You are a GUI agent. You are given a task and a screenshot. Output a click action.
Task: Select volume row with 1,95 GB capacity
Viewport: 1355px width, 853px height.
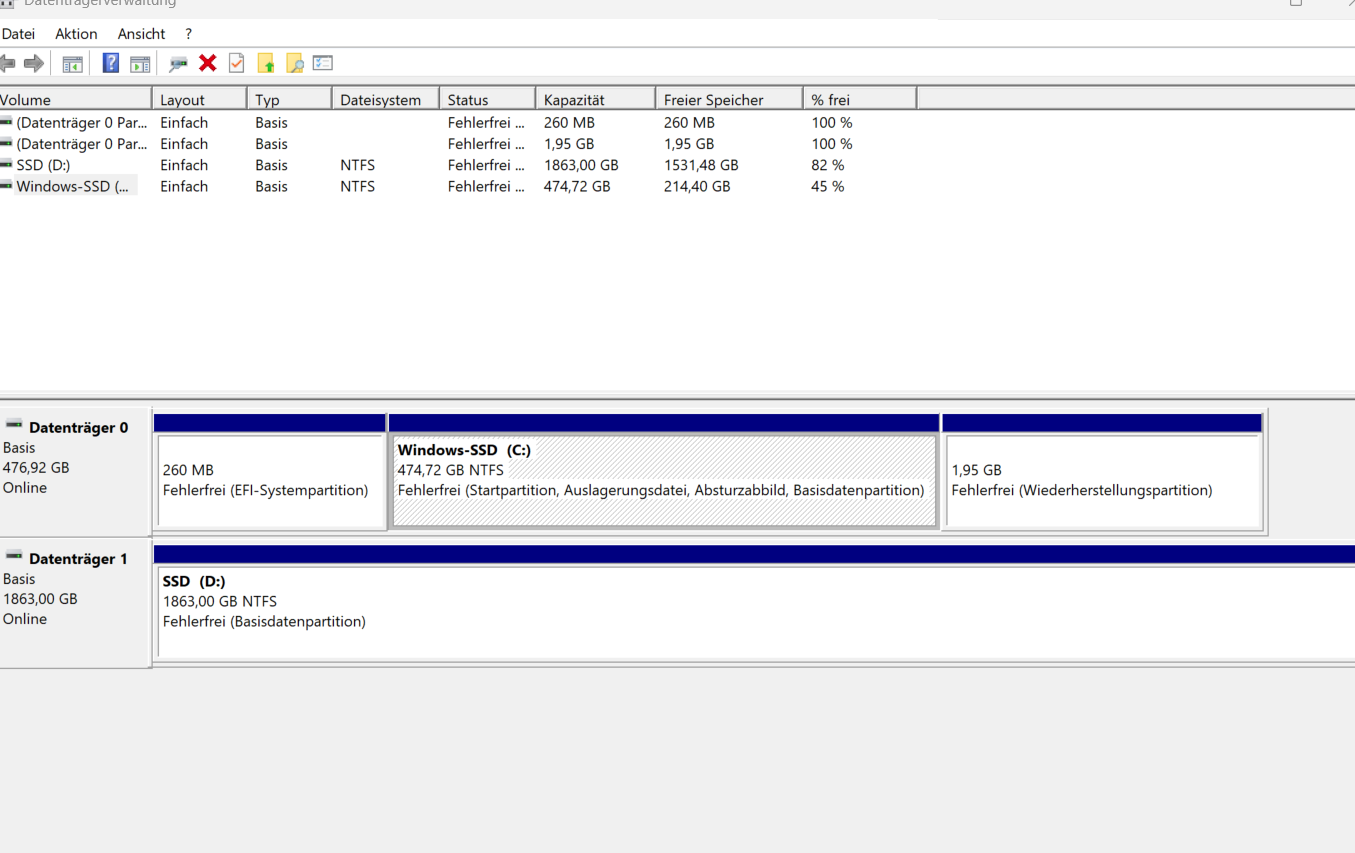(458, 144)
